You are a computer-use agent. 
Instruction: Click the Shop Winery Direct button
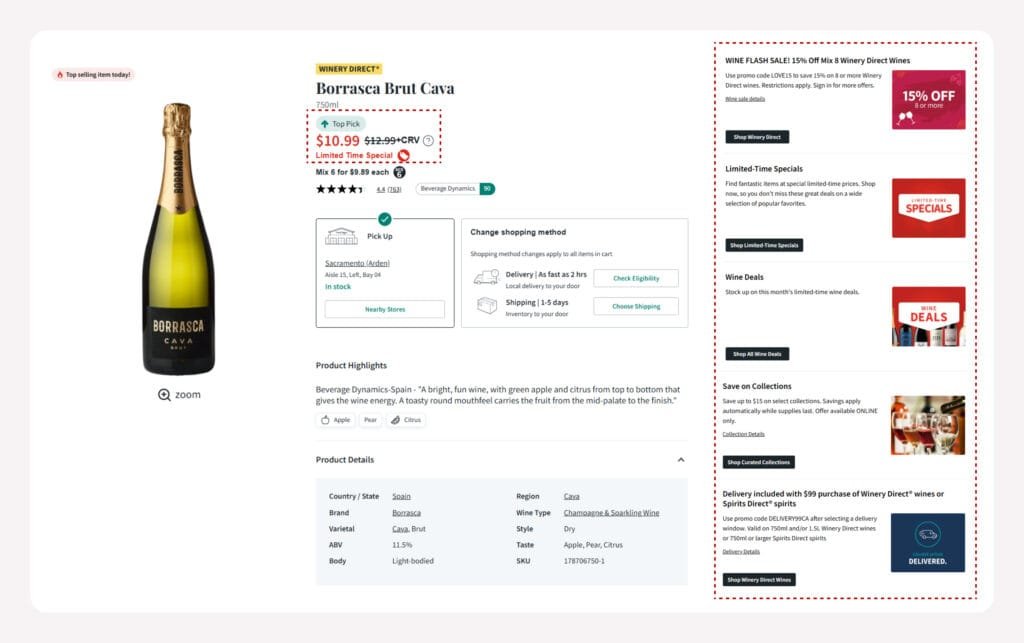(757, 137)
